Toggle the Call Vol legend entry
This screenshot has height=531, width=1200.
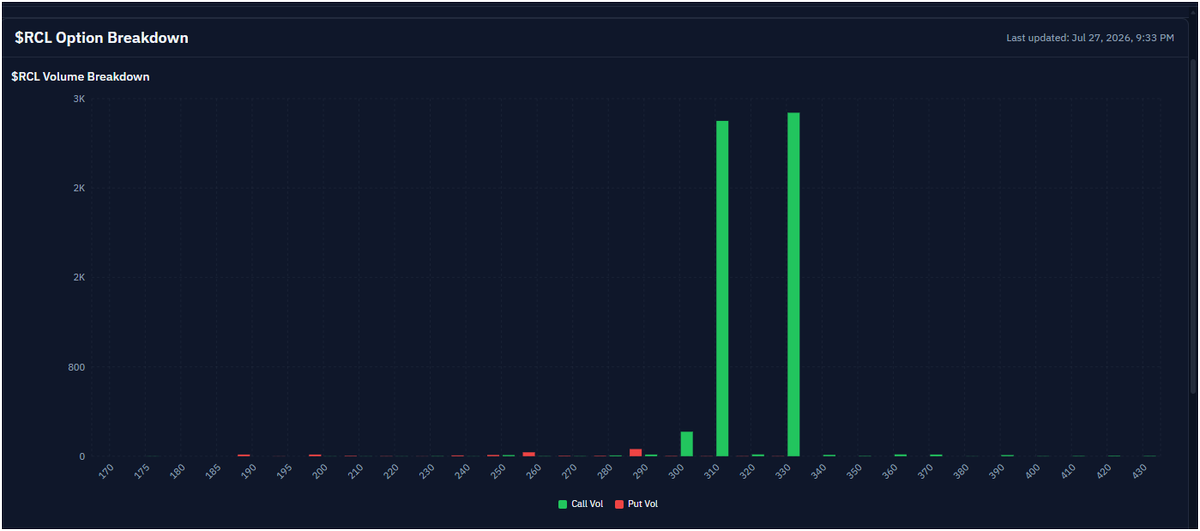pos(581,504)
